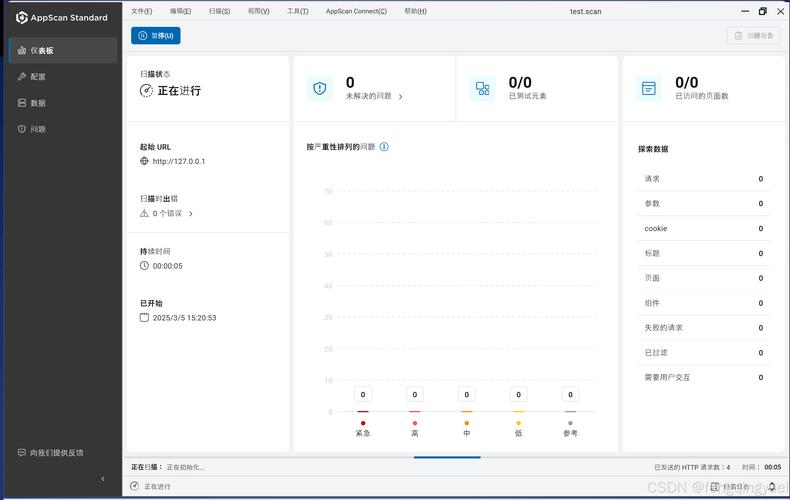The height and width of the screenshot is (500, 790).
Task: Collapse the sidebar with the chevron arrow
Action: pos(103,478)
